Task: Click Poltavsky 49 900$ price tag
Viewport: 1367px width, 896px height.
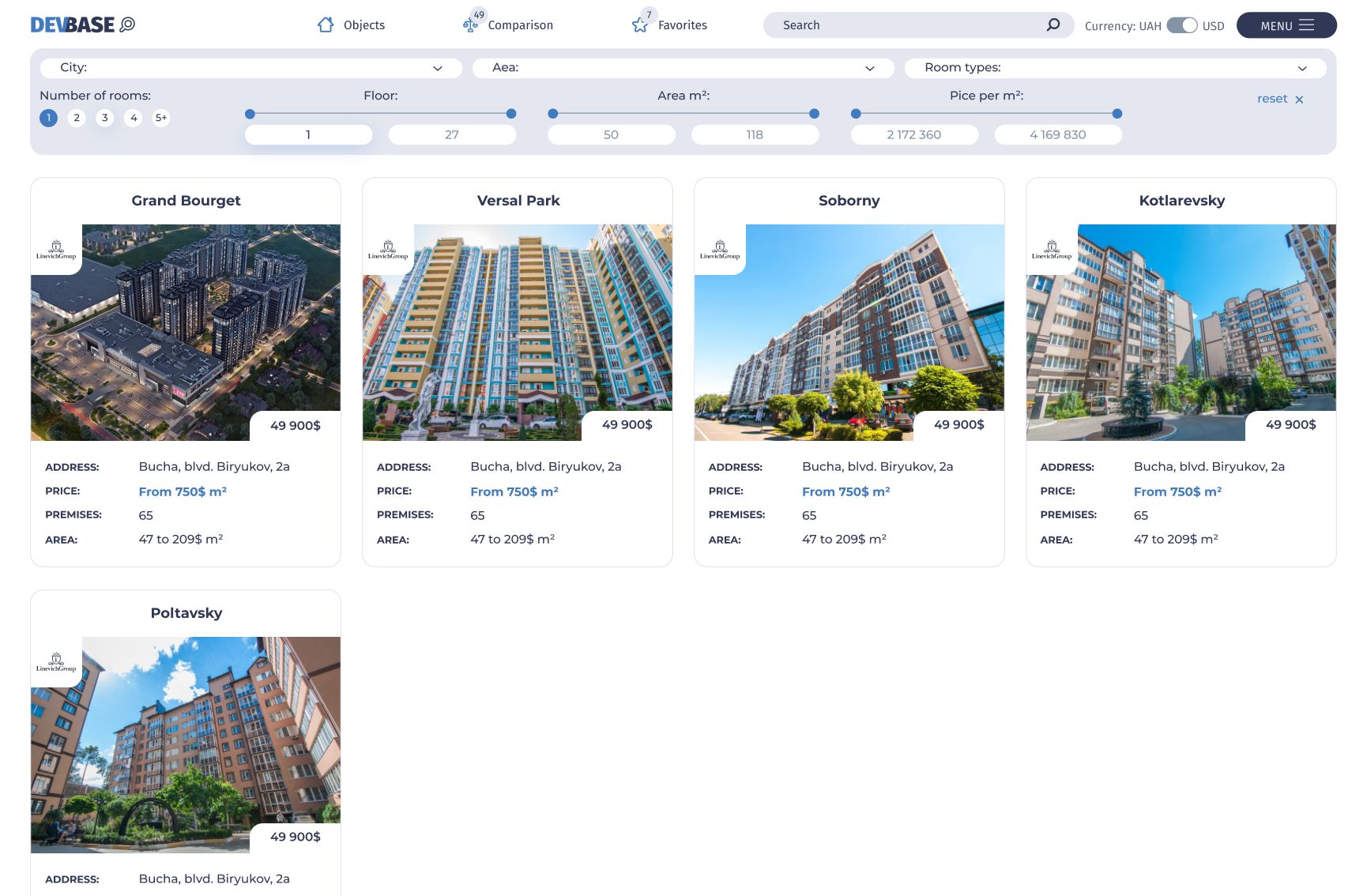Action: (x=296, y=838)
